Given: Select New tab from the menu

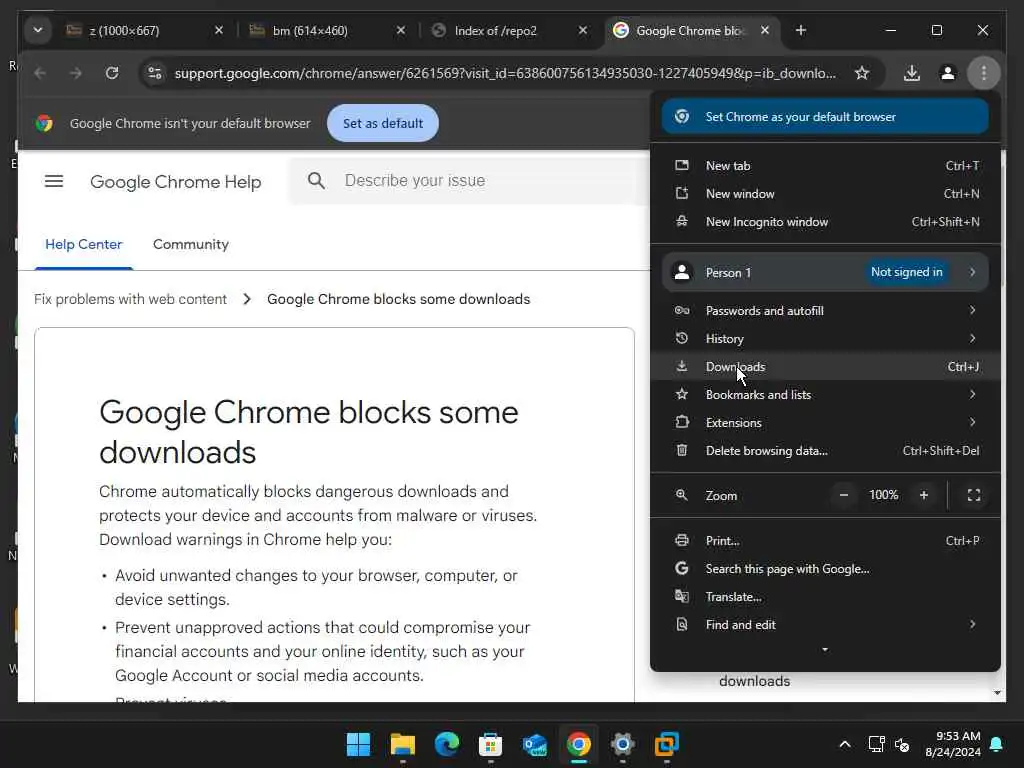Looking at the screenshot, I should tap(825, 166).
